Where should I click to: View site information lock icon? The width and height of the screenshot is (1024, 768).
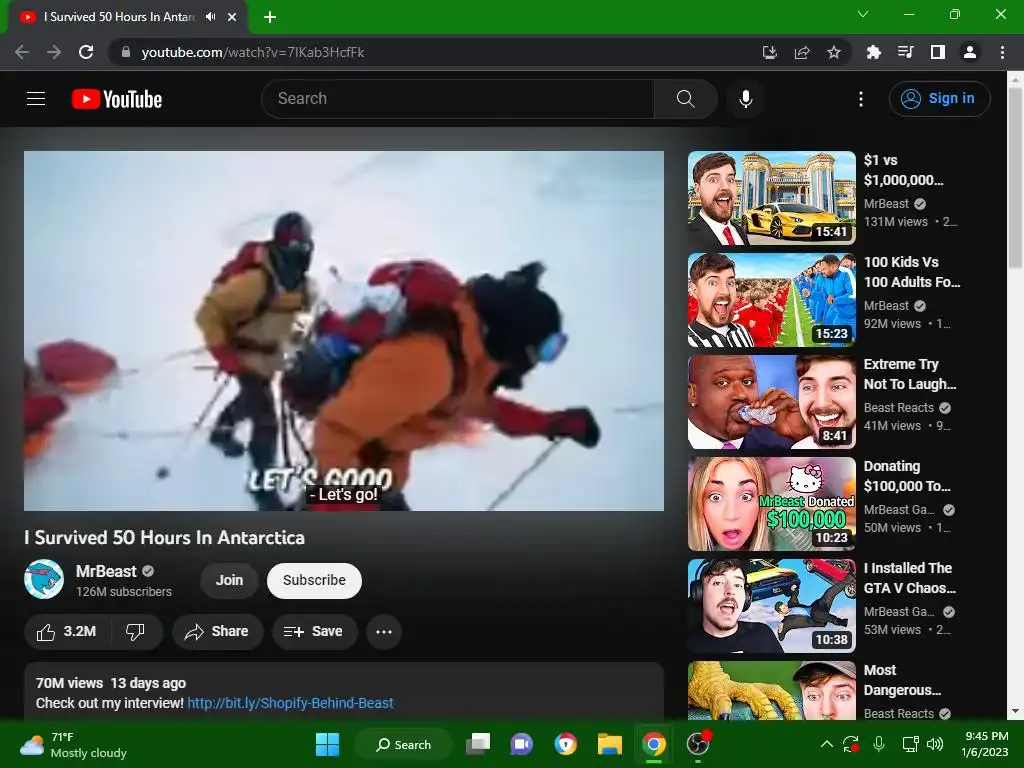pos(126,52)
